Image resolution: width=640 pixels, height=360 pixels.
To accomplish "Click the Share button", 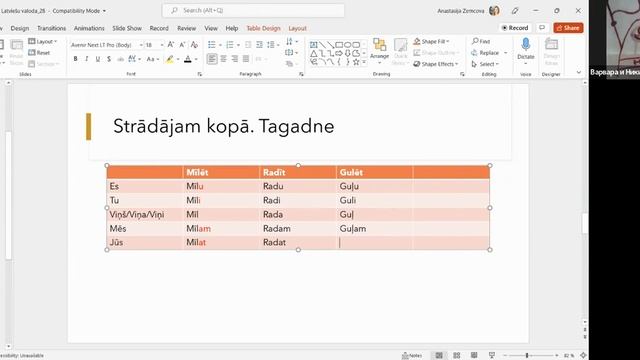I will [568, 28].
